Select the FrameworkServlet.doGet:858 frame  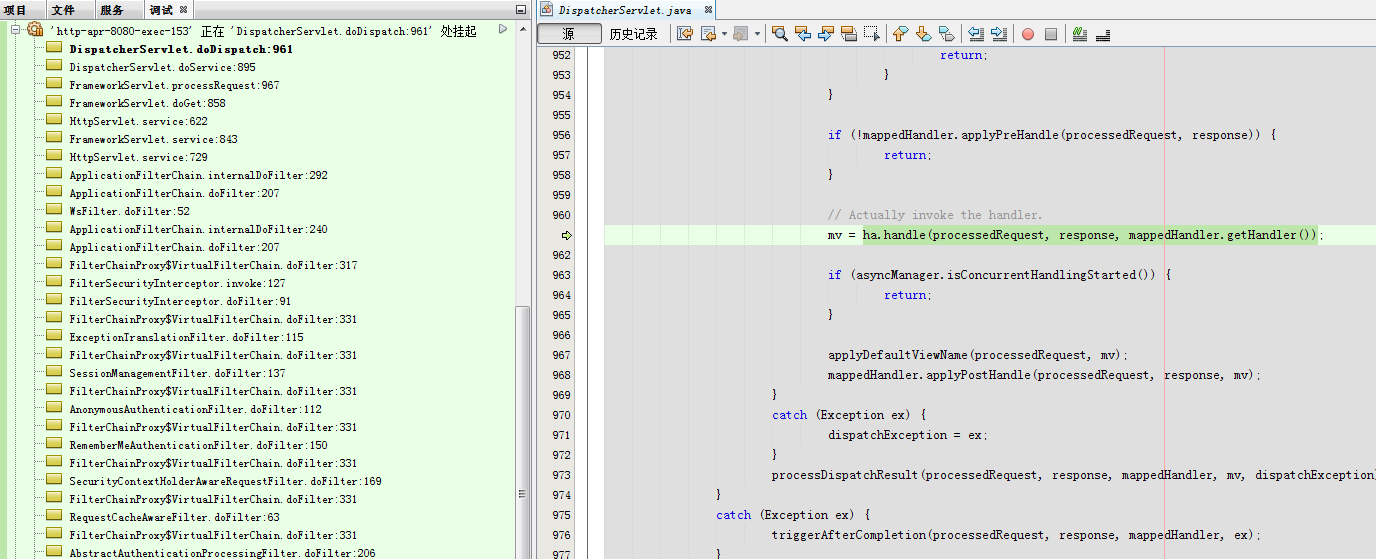(x=147, y=103)
